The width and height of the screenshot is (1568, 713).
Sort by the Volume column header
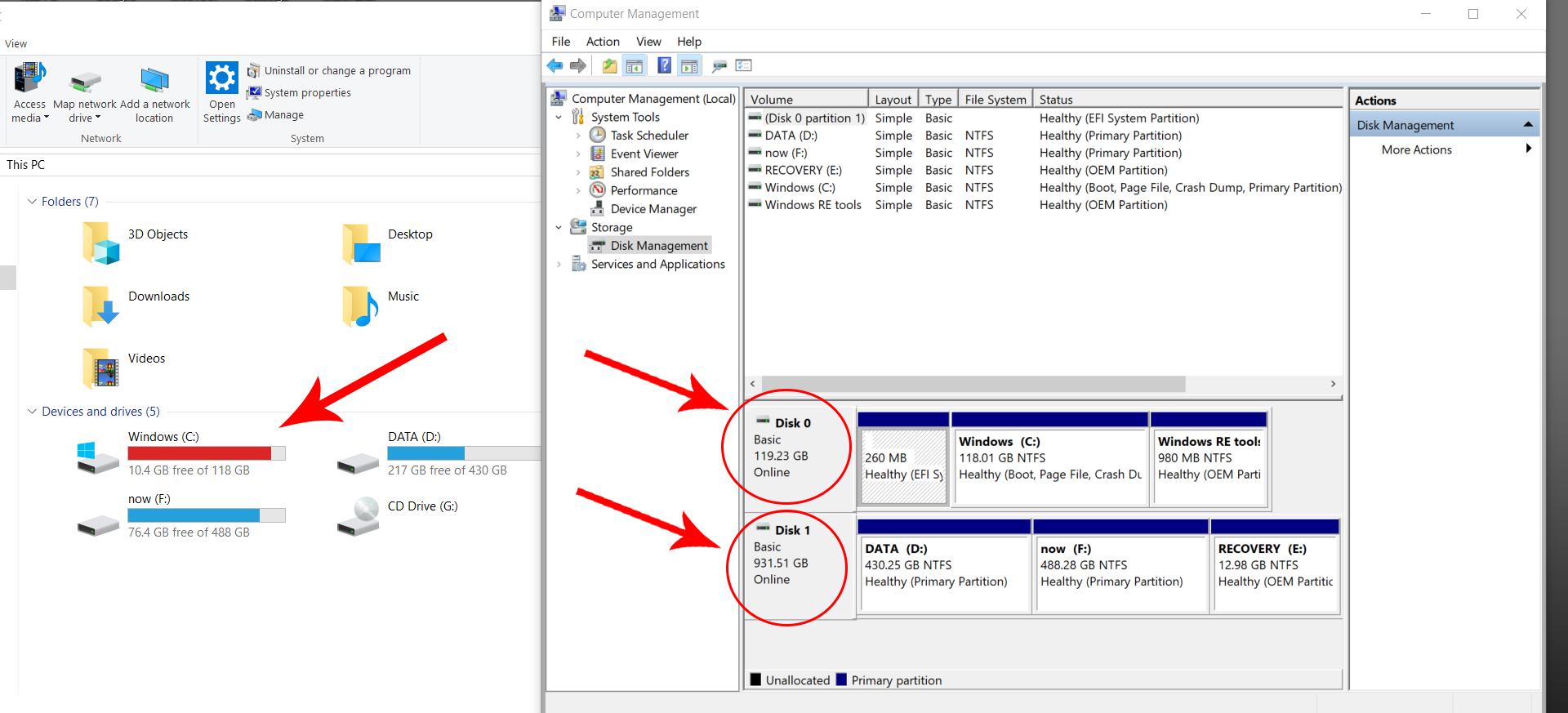(806, 100)
